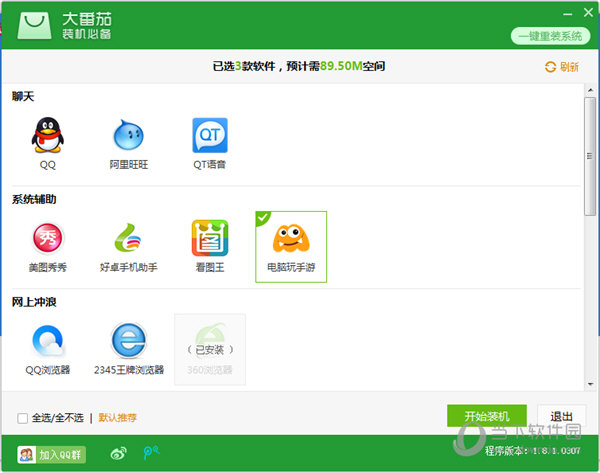The width and height of the screenshot is (600, 473).
Task: Click the 网上冲浪 category heading
Action: tap(34, 302)
